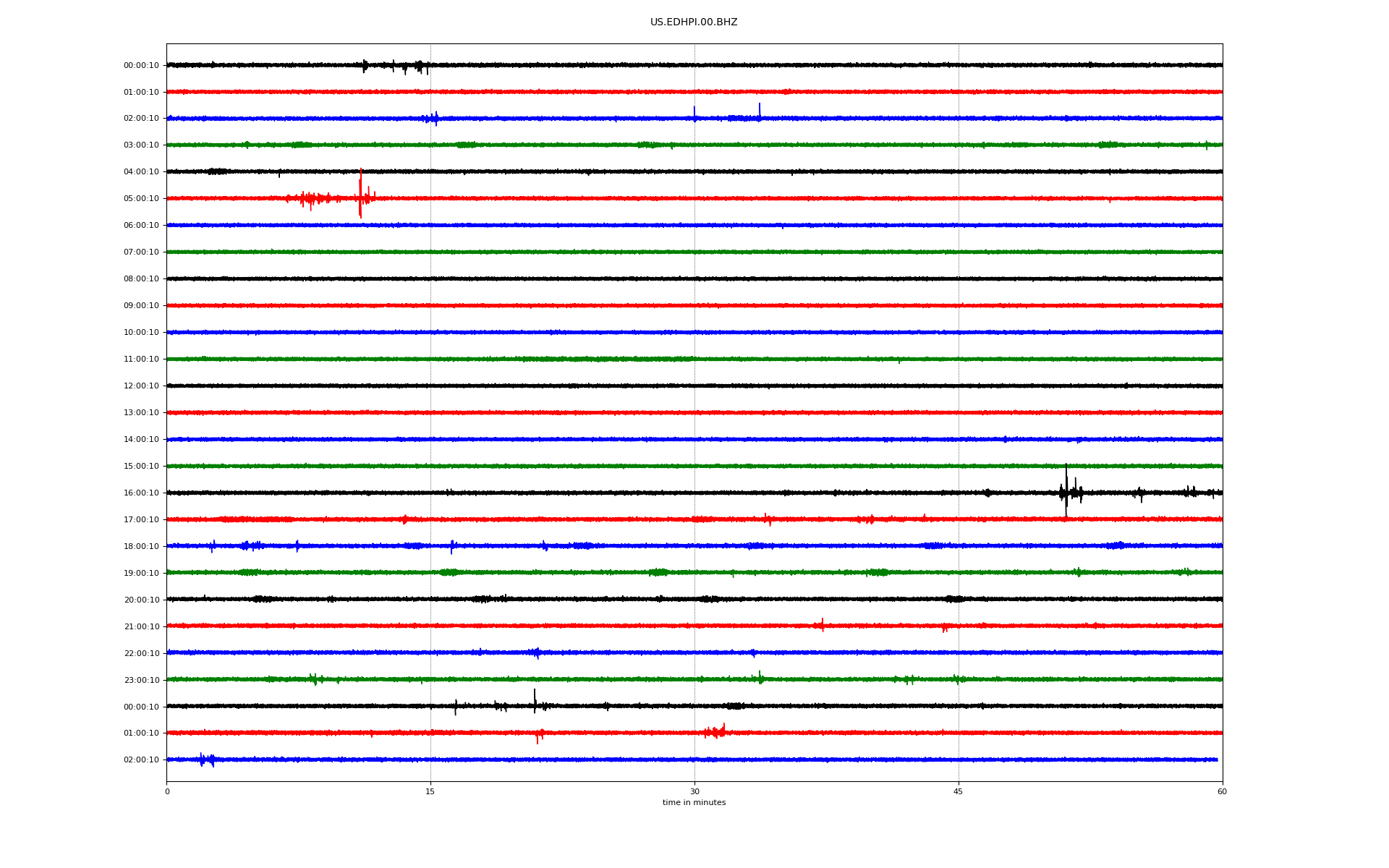The width and height of the screenshot is (1389, 868).
Task: Click the 12:00:10 trace time label
Action: 141,386
